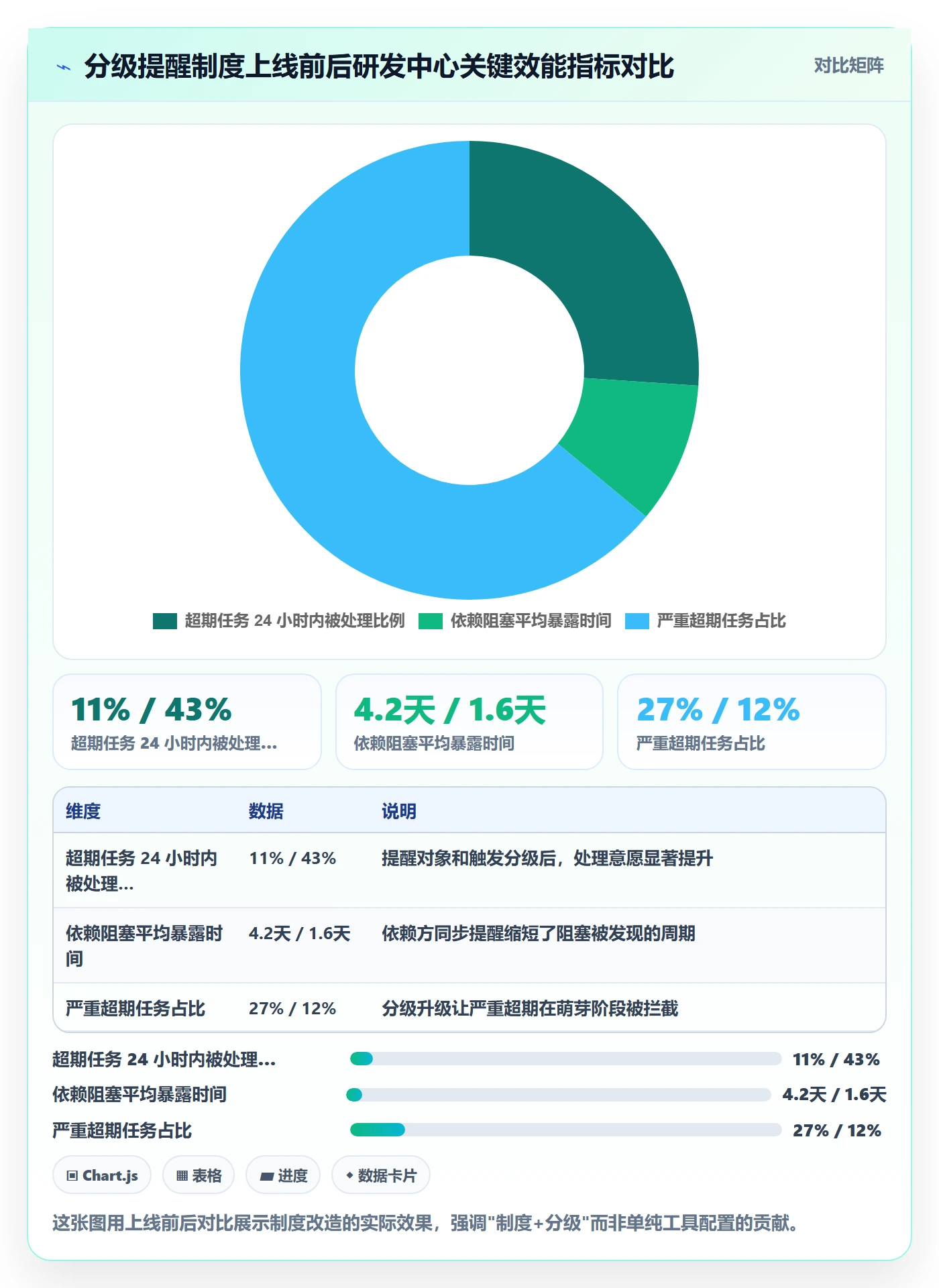This screenshot has height=1288, width=939.
Task: Click the lightning icon beside the title
Action: pos(64,67)
